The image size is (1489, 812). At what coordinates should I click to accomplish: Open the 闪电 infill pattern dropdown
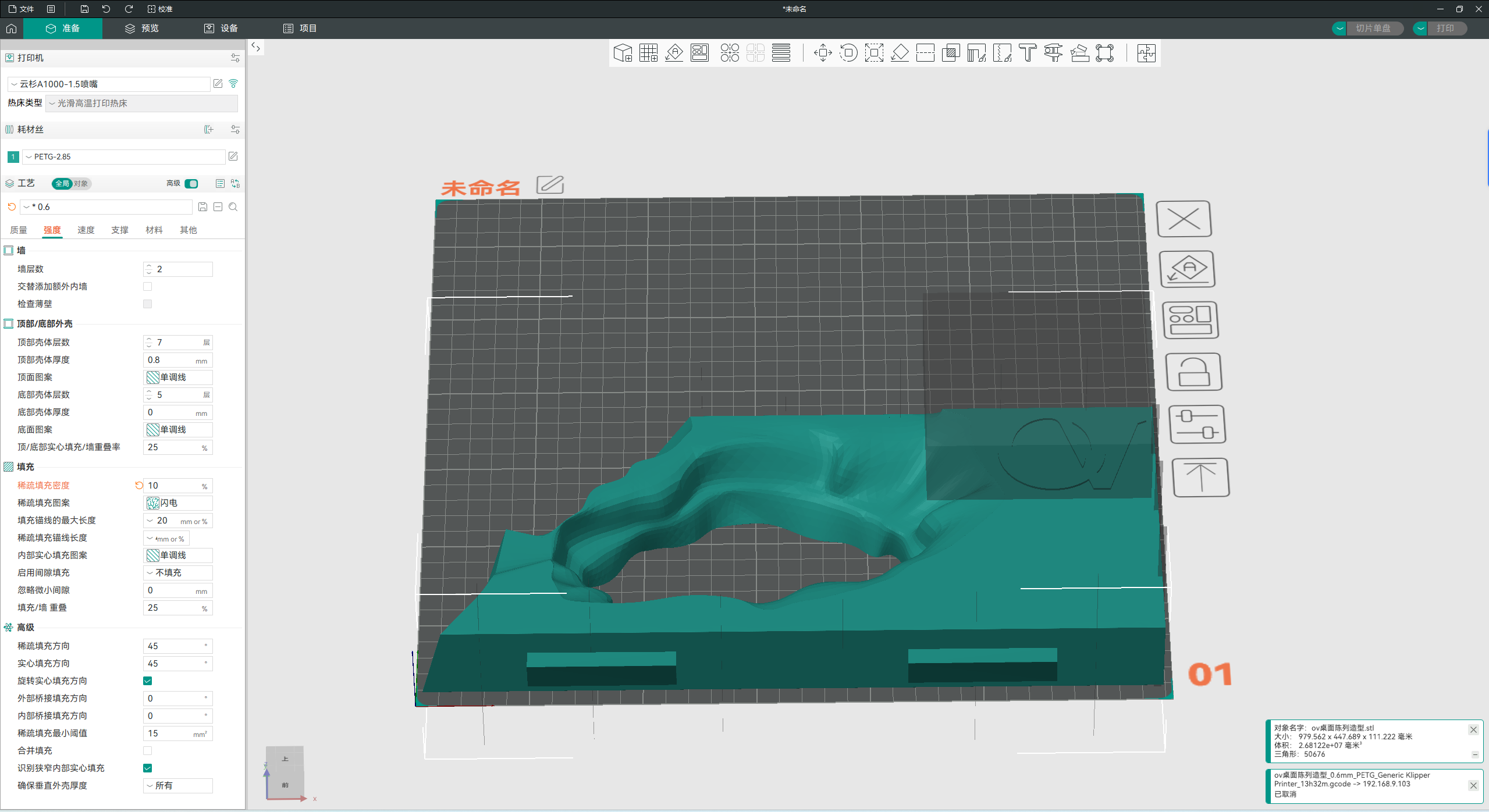[x=177, y=503]
